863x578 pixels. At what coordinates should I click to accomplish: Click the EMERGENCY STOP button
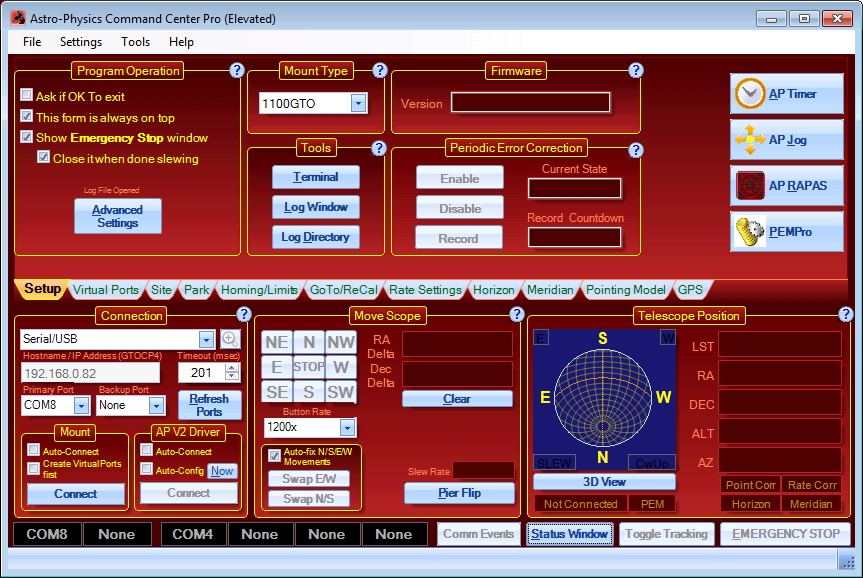[785, 534]
